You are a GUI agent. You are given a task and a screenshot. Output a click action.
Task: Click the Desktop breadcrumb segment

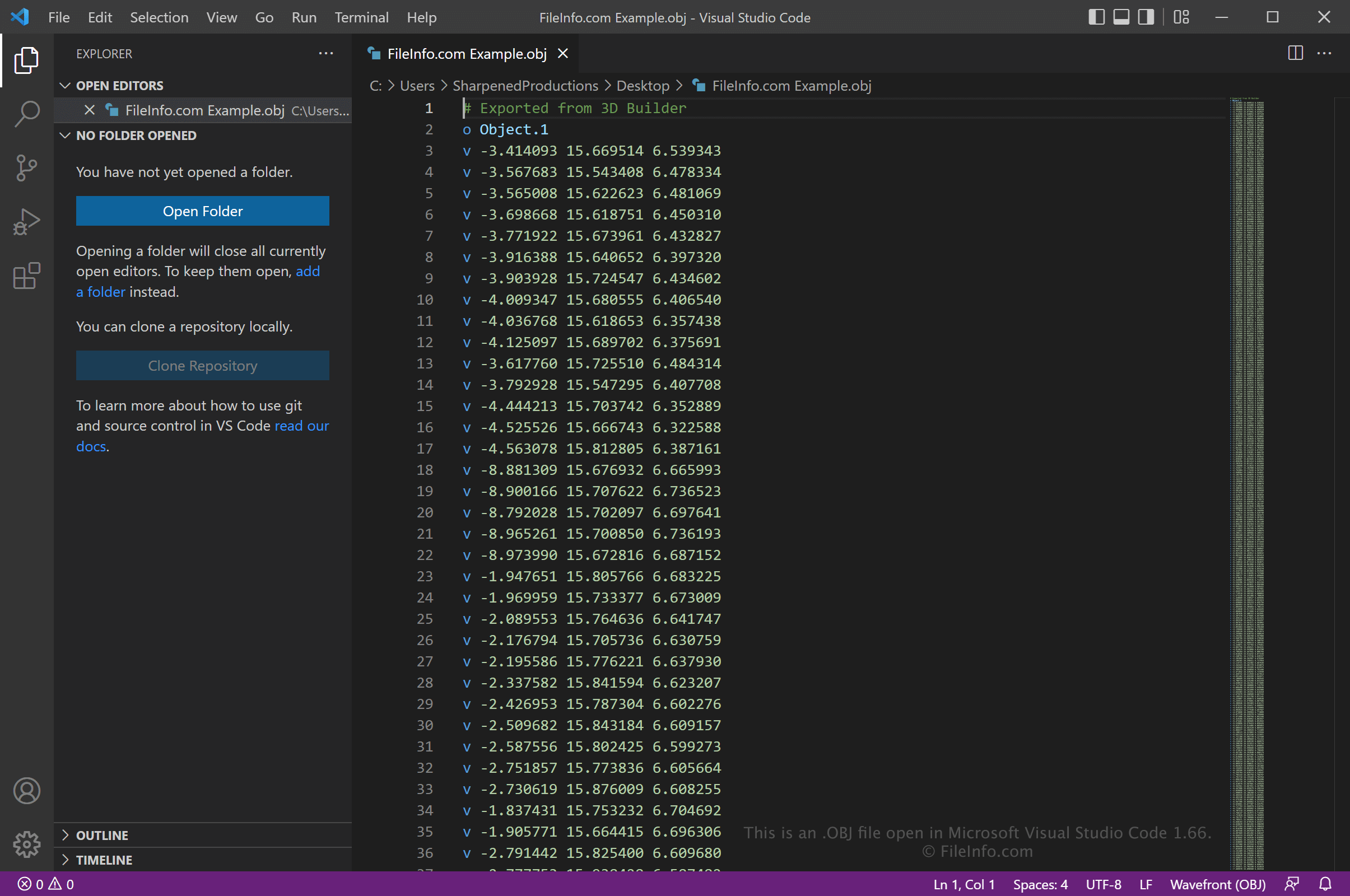pyautogui.click(x=643, y=86)
